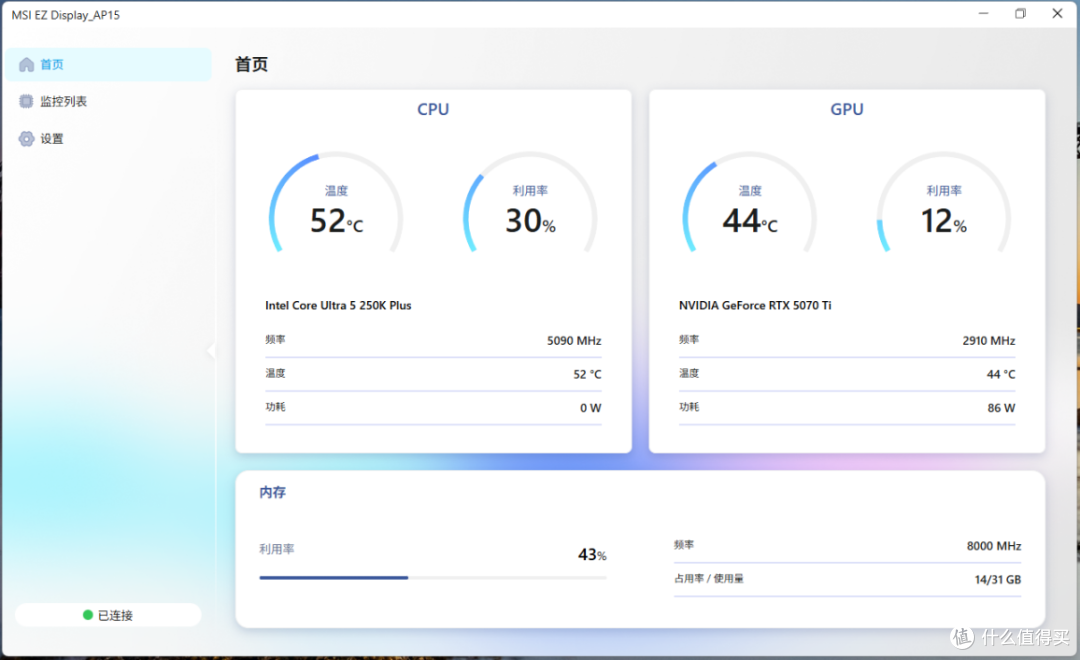The image size is (1080, 660).
Task: Click the chip icon beside 监控列表
Action: pyautogui.click(x=26, y=101)
